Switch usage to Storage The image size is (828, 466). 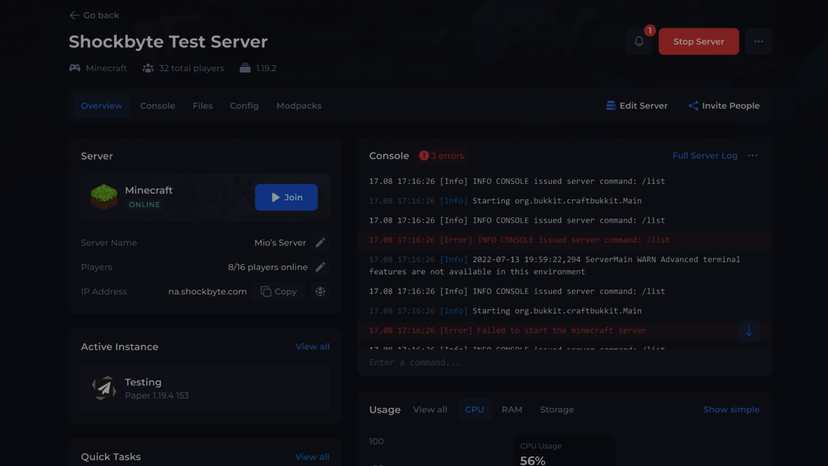point(557,409)
